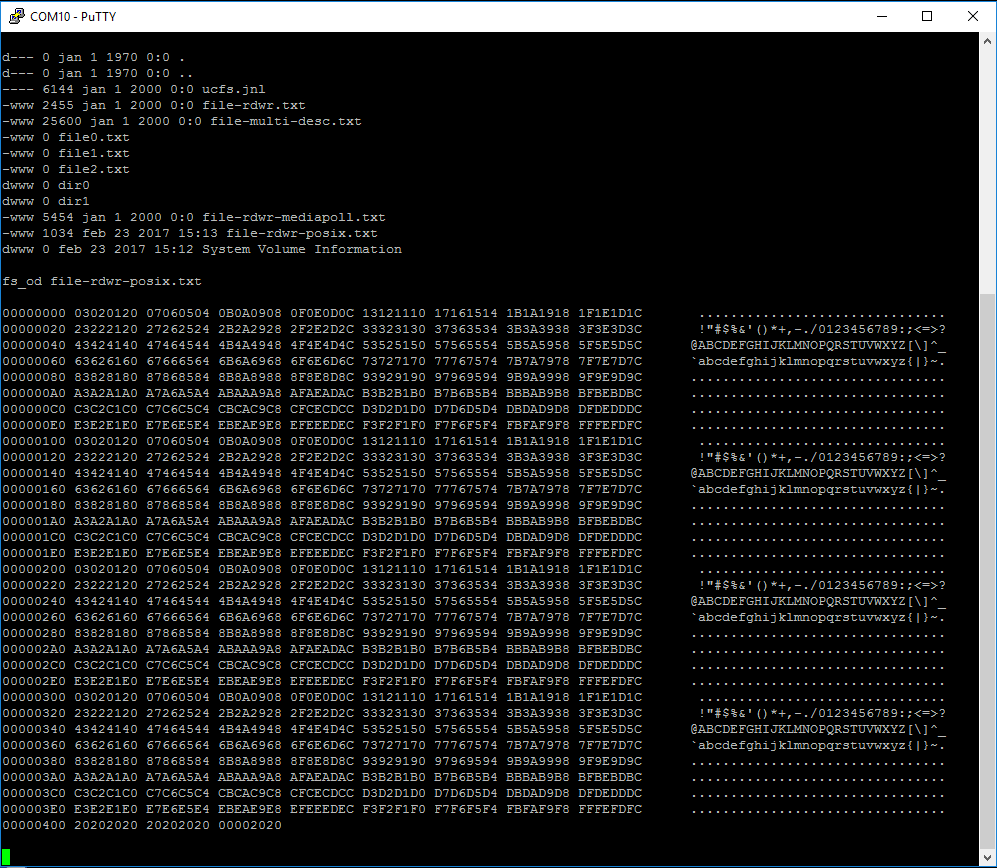Click the 'file2.txt' entry
Image resolution: width=997 pixels, height=868 pixels.
[93, 169]
